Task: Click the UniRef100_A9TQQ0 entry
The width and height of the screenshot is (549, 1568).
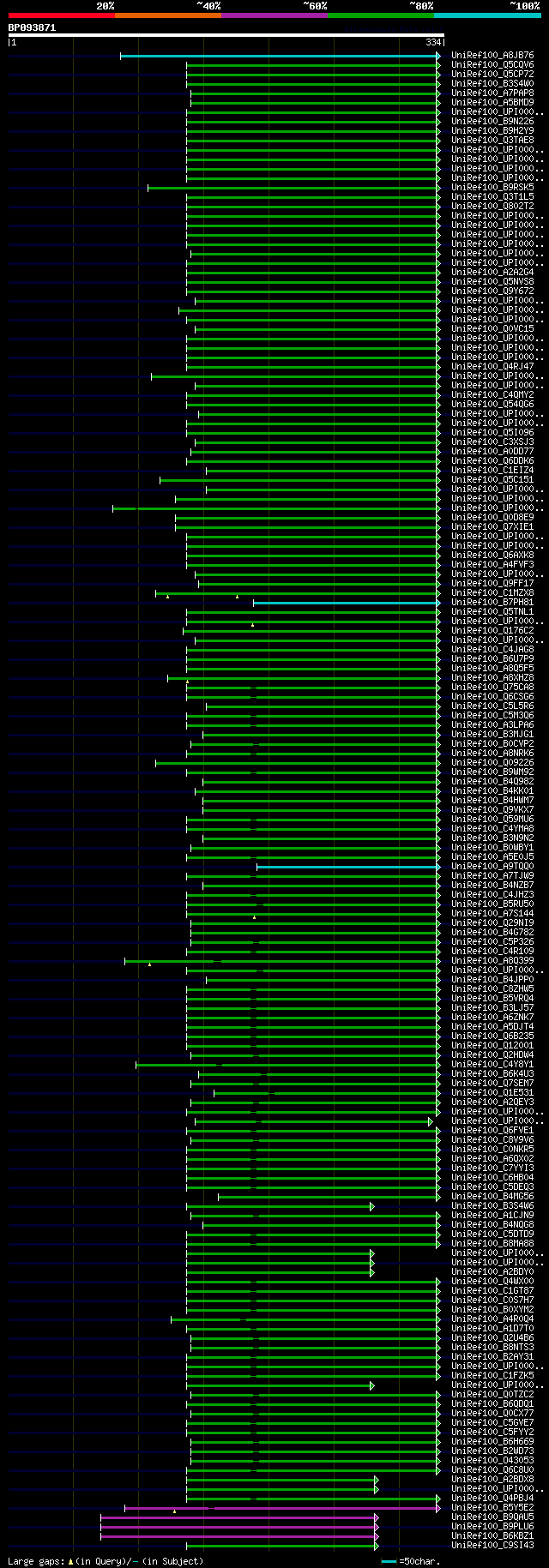Action: (x=492, y=867)
